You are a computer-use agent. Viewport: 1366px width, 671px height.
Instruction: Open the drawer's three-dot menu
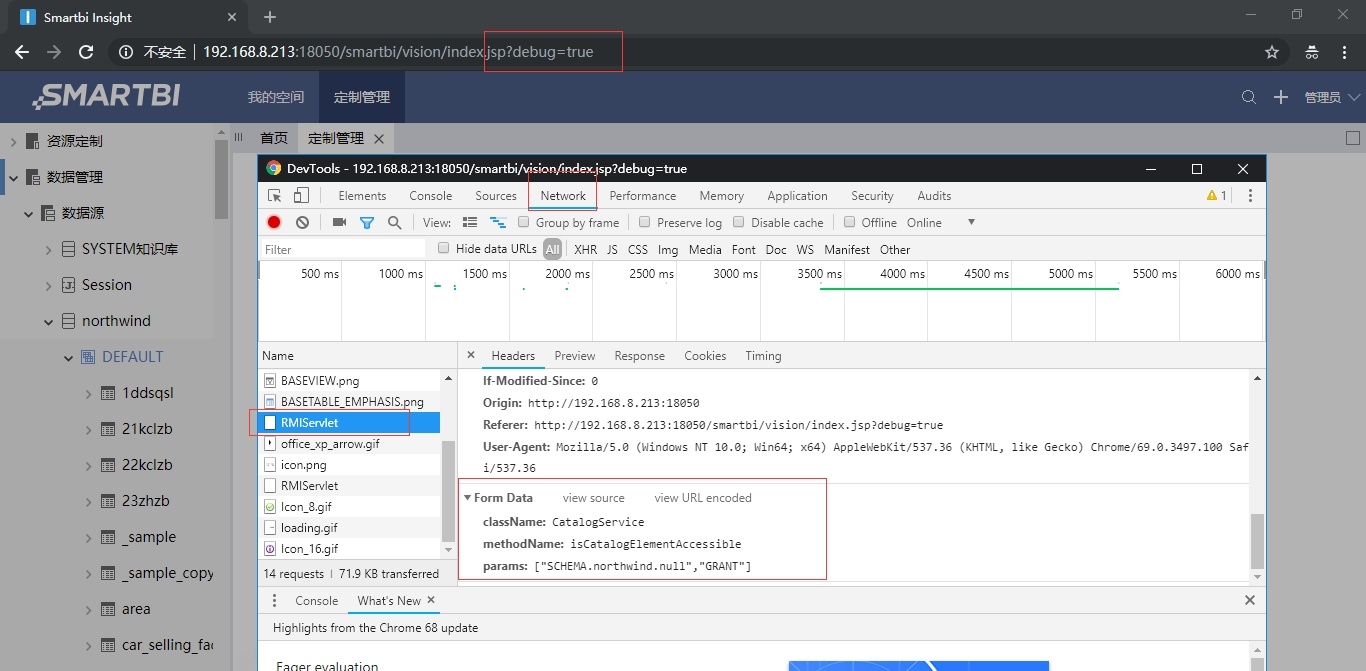tap(276, 601)
